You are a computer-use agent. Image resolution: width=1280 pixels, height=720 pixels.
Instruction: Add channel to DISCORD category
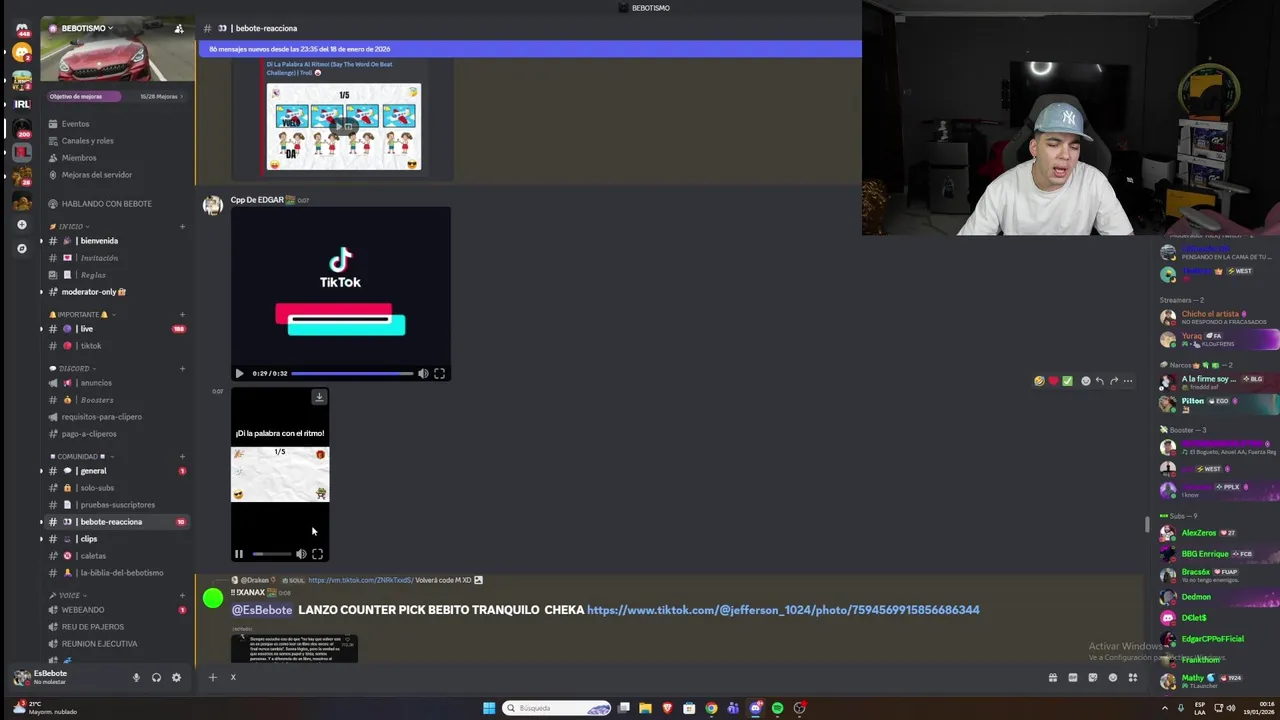[182, 369]
